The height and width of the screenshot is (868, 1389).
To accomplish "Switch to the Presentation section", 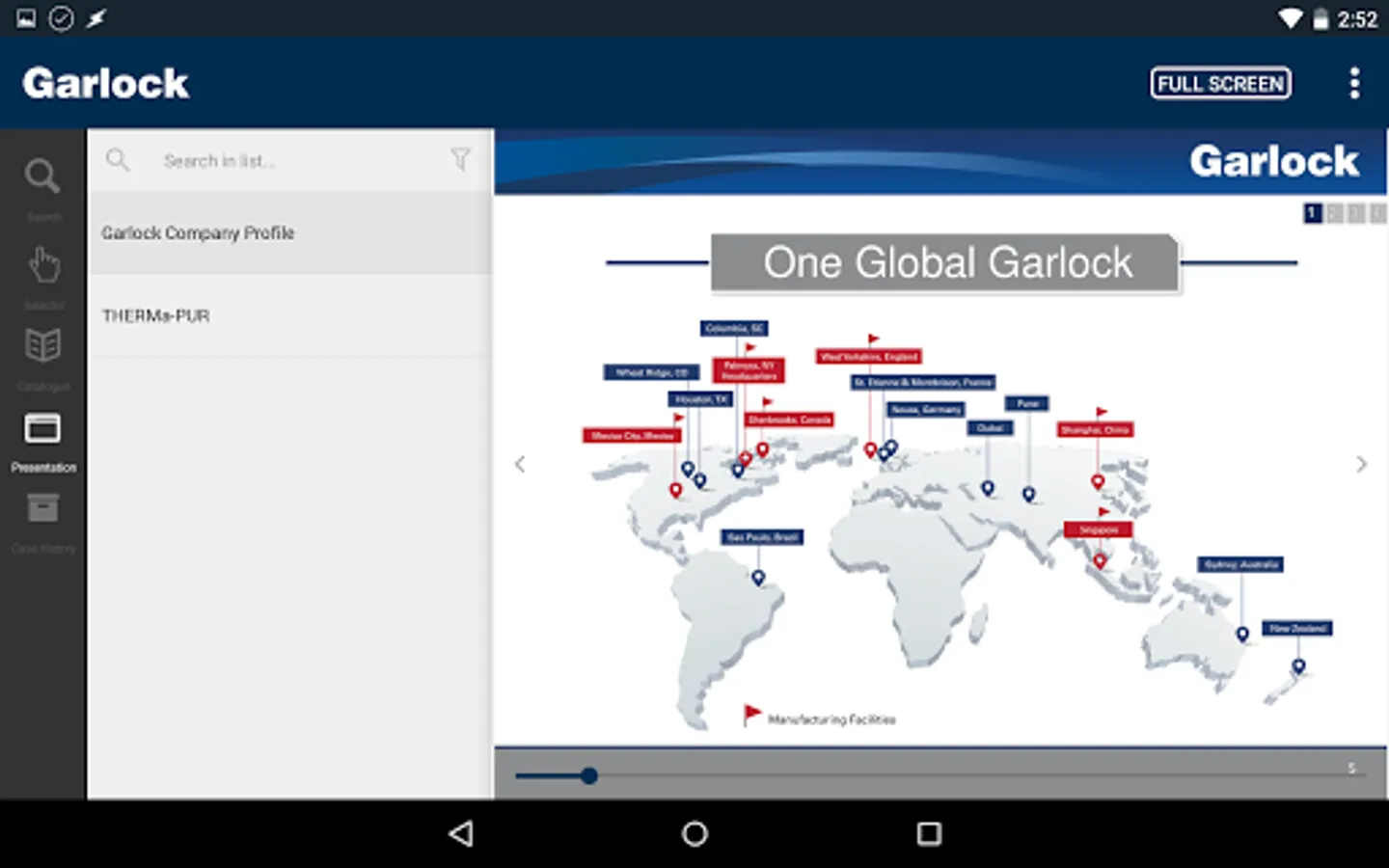I will [43, 442].
